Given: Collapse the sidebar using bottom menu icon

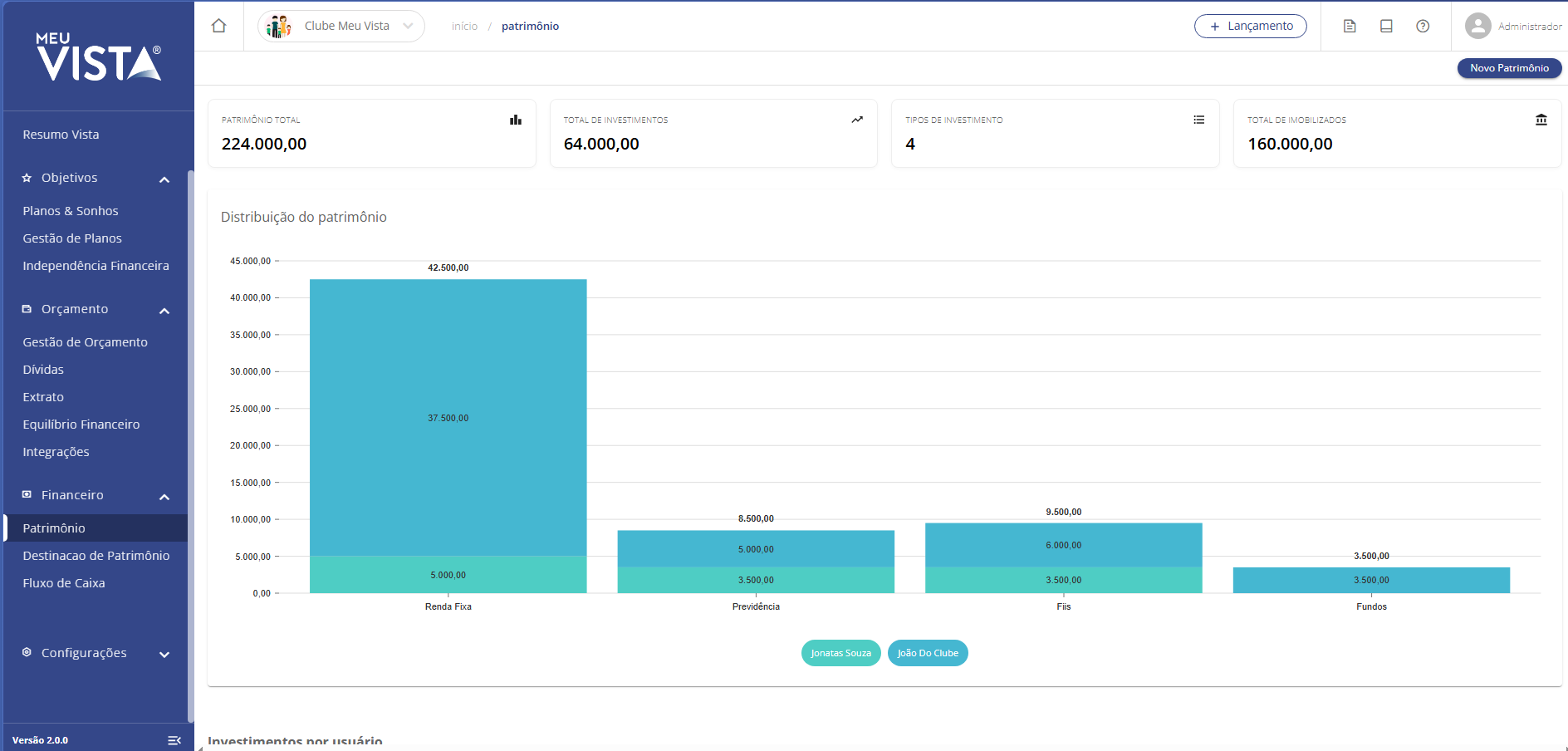Looking at the screenshot, I should pos(174,740).
